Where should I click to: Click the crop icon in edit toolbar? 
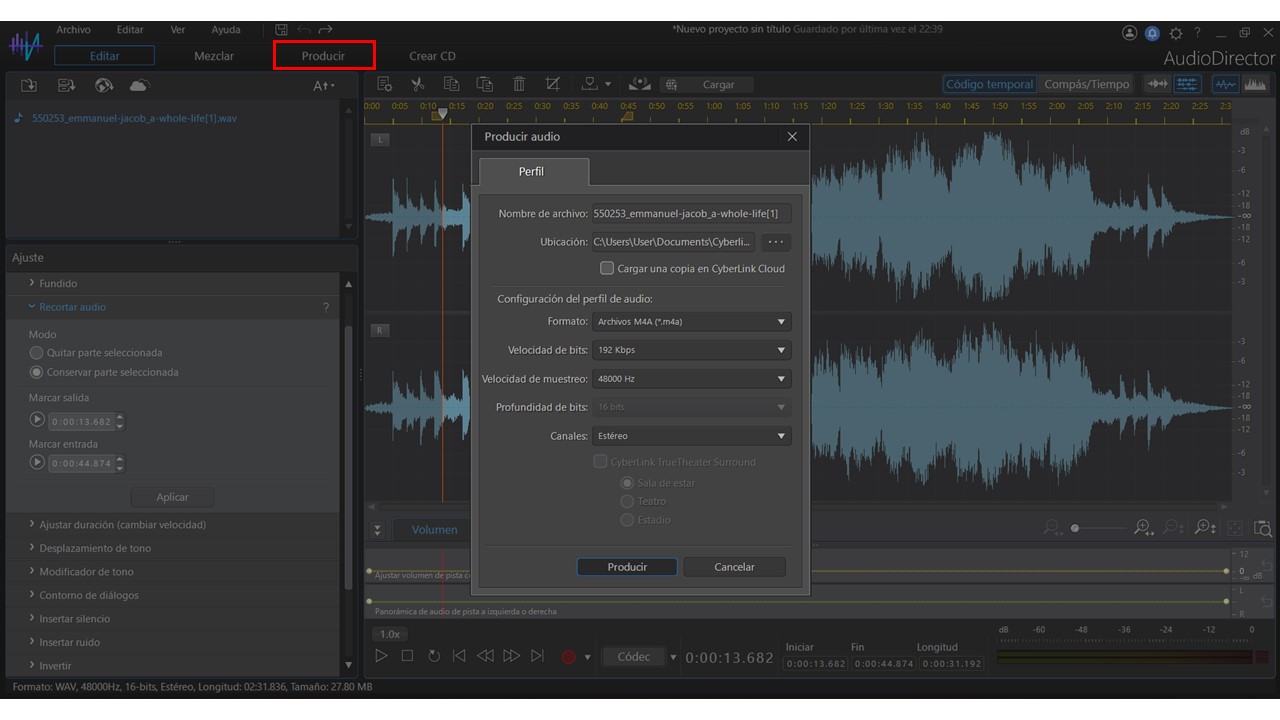pos(552,84)
